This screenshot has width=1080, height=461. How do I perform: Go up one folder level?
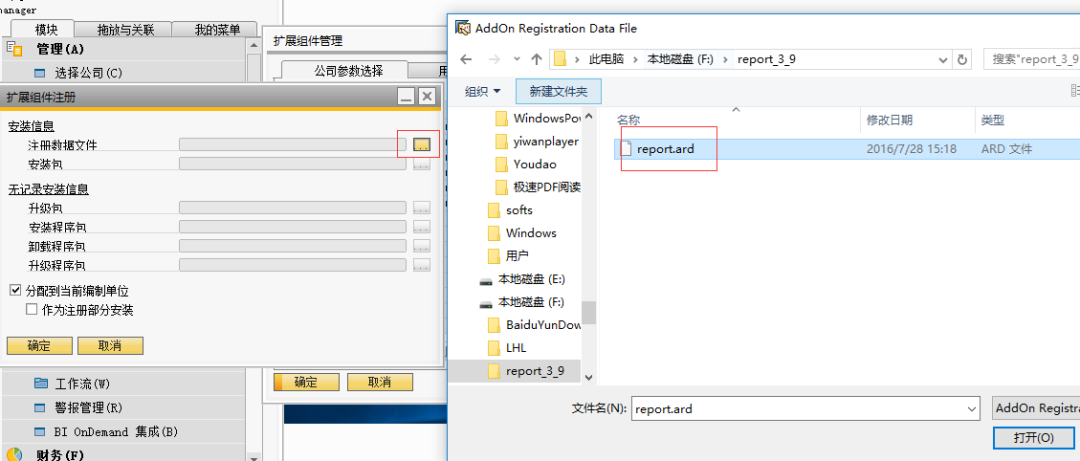coord(537,59)
